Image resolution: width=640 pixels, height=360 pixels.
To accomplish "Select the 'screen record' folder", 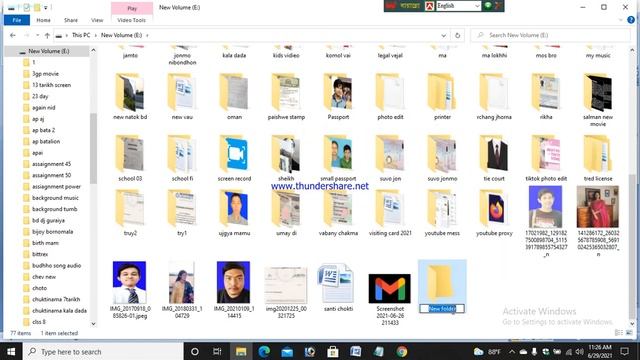I will [234, 158].
